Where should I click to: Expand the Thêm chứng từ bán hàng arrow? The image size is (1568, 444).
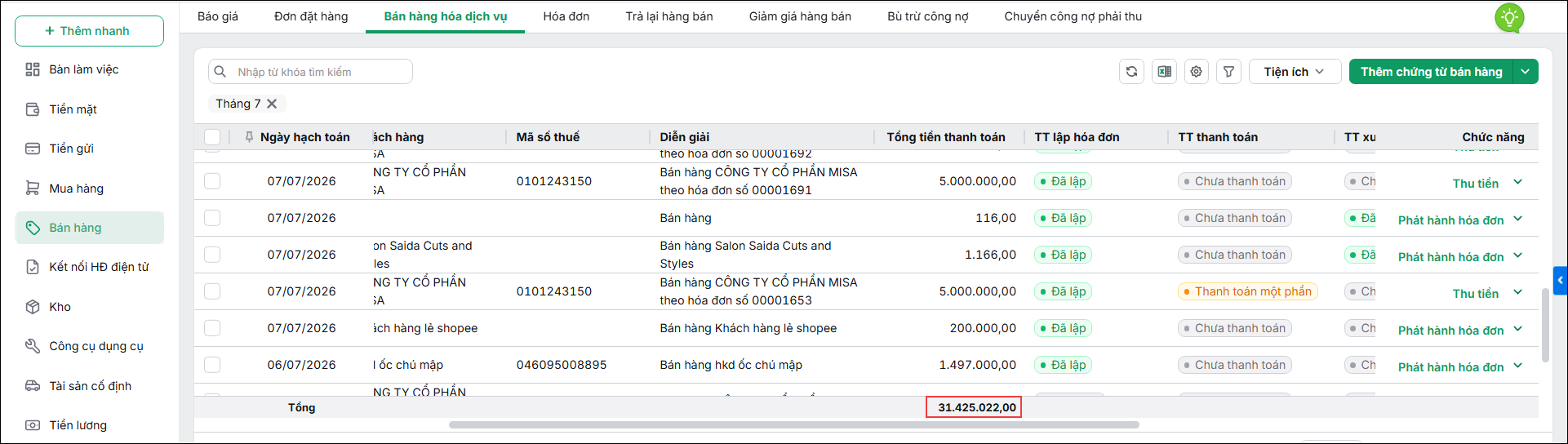click(1526, 72)
